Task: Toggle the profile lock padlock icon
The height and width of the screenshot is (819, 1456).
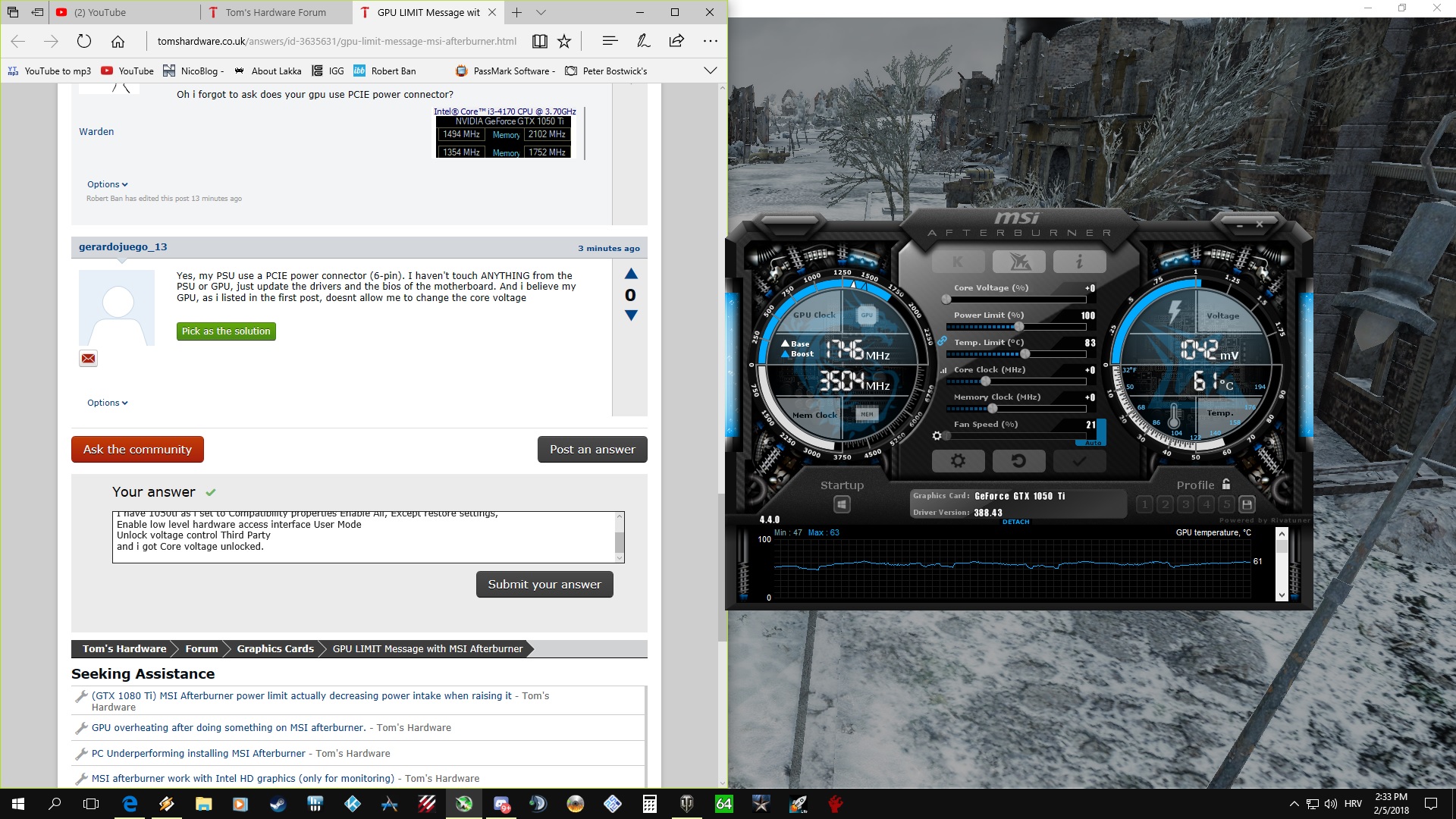Action: click(x=1226, y=485)
